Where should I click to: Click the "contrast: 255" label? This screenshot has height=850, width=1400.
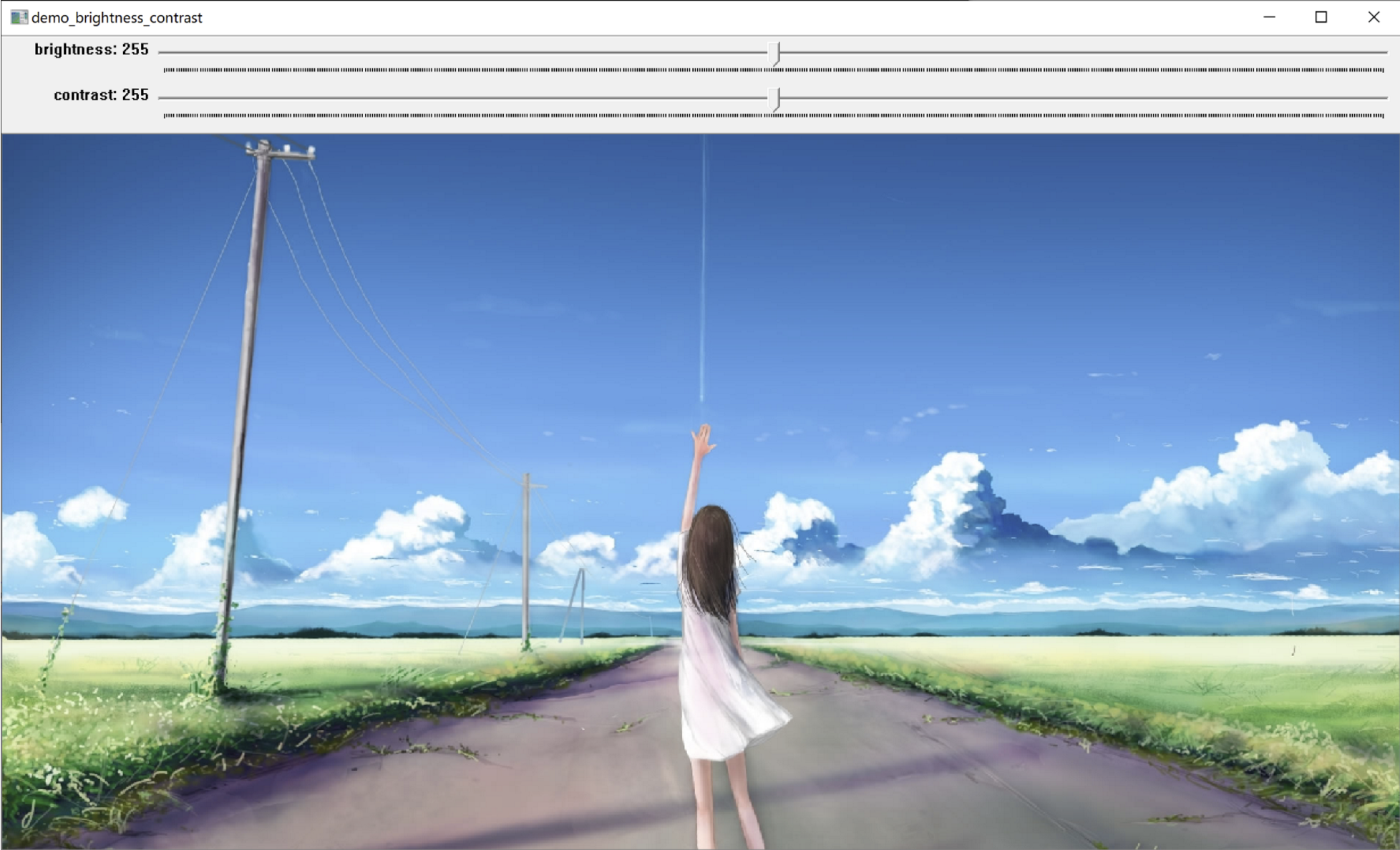point(101,95)
